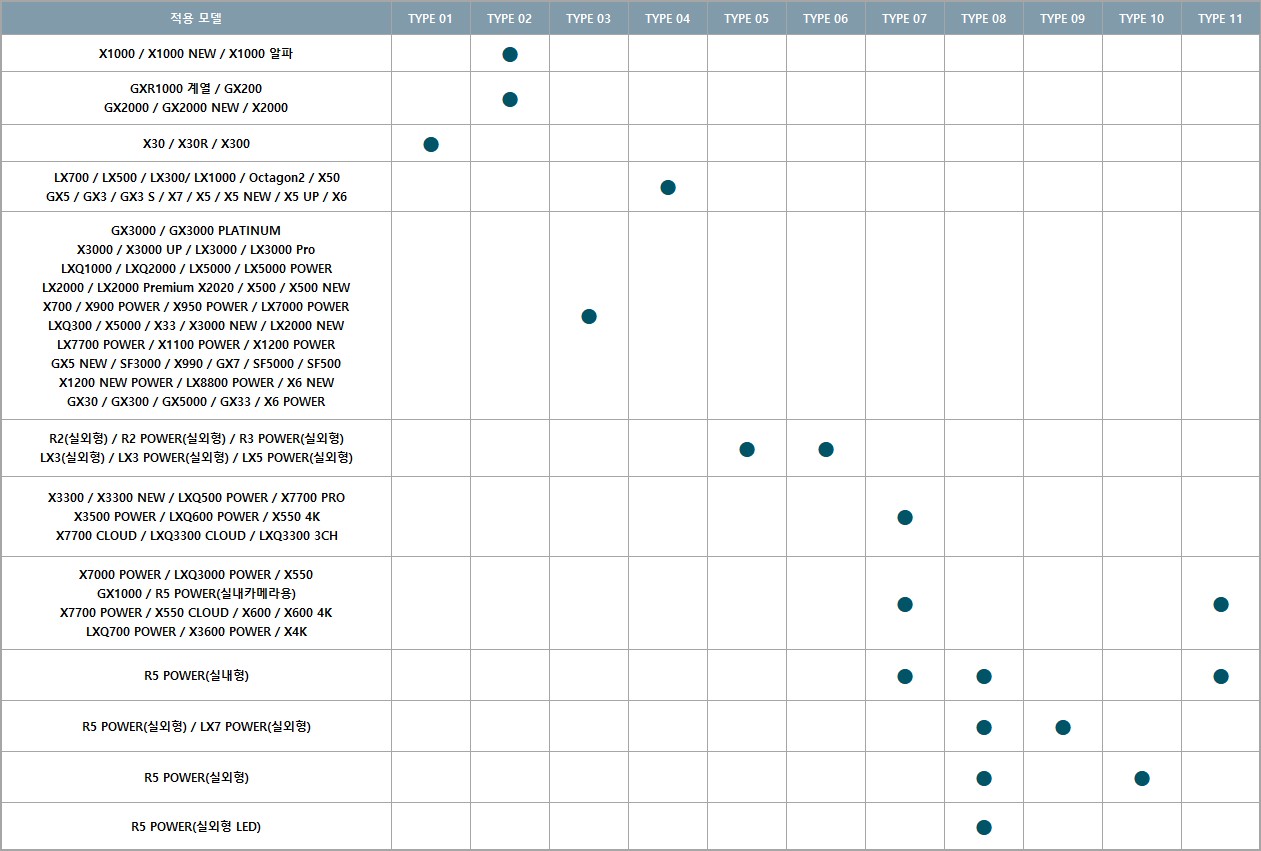Click the TYPE 01 dot for X30 / X30R / X300

tap(431, 144)
